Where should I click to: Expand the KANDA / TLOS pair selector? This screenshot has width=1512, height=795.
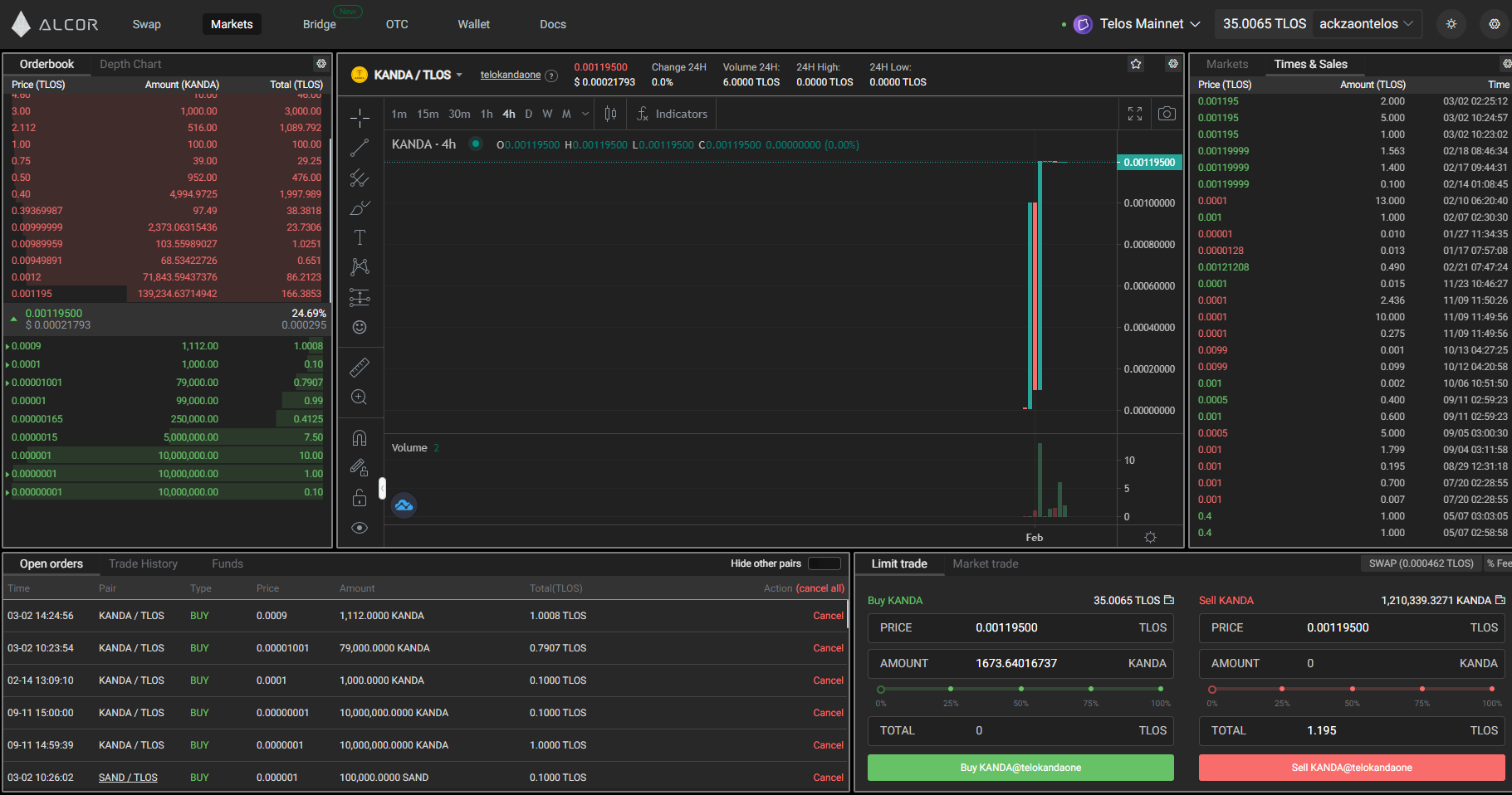coord(418,75)
